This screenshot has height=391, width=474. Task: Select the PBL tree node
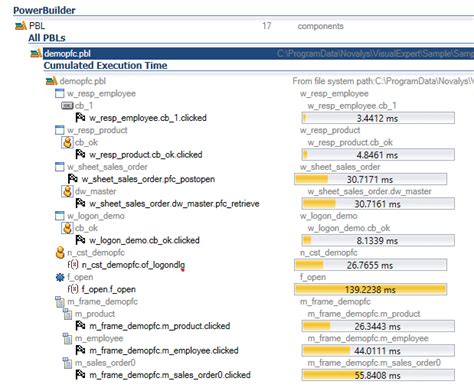[x=37, y=26]
